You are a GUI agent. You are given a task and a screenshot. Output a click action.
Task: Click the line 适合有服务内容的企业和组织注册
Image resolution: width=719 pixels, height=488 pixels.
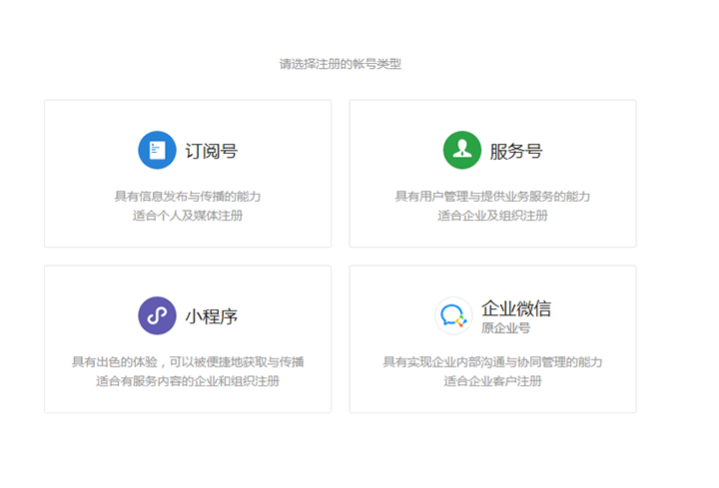[x=188, y=381]
